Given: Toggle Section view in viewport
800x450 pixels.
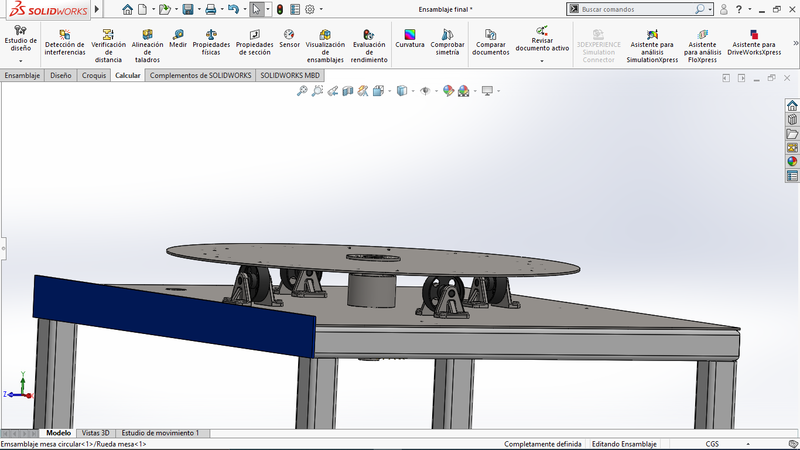Looking at the screenshot, I should 347,91.
